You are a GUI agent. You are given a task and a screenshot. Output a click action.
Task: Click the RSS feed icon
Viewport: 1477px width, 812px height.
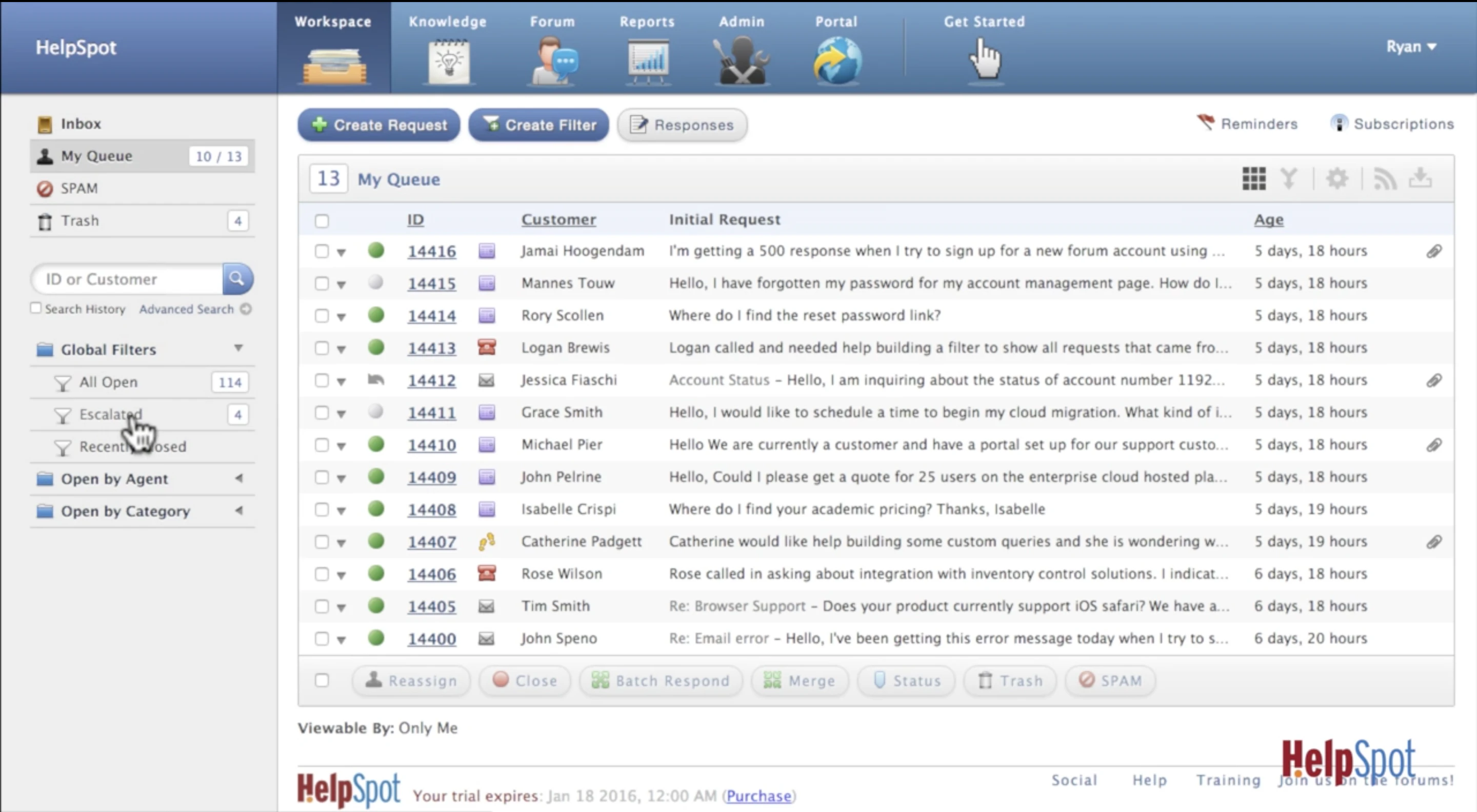(1385, 179)
